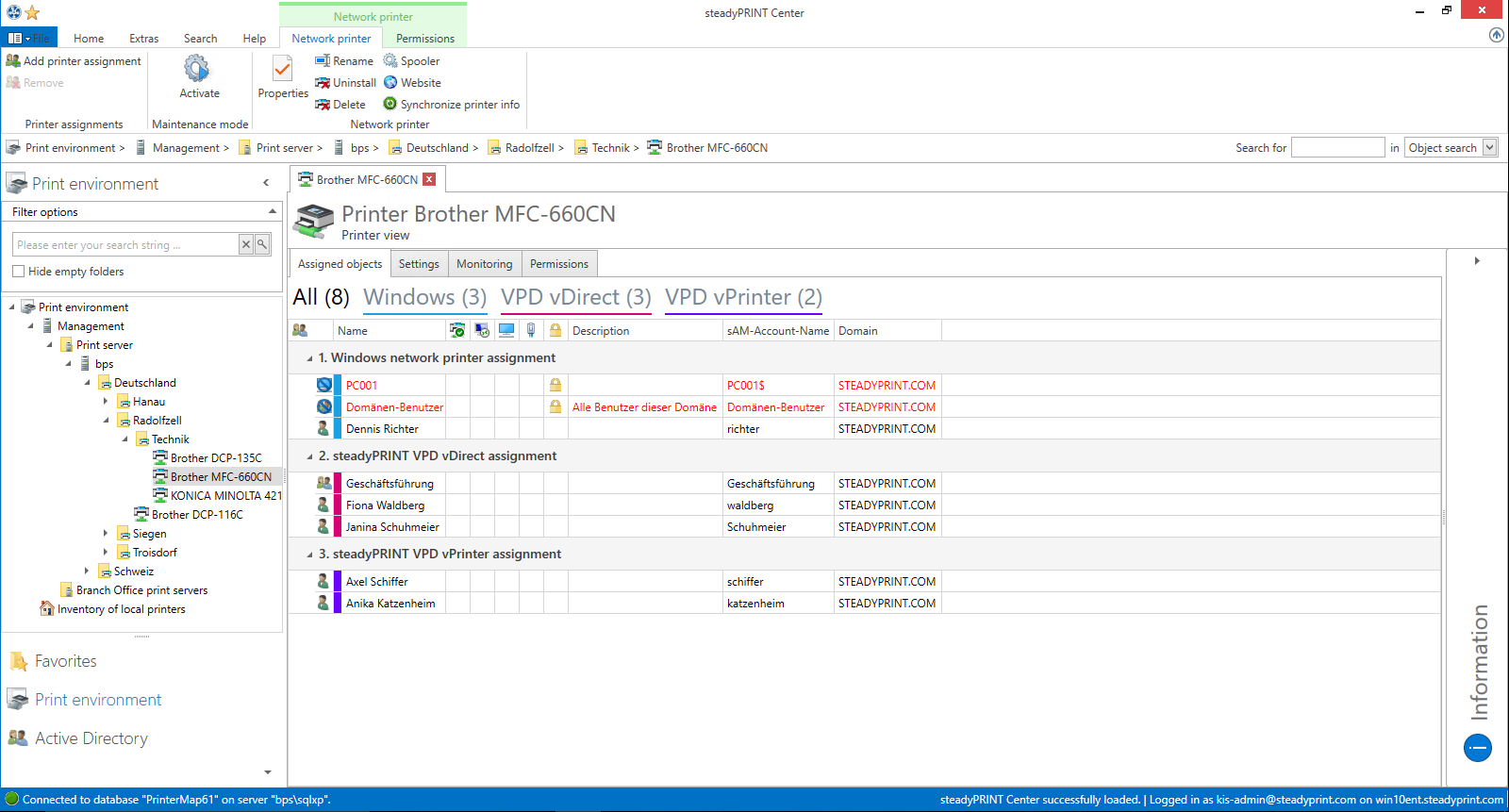The height and width of the screenshot is (812, 1509).
Task: Open the Home ribbon tab
Action: click(89, 38)
